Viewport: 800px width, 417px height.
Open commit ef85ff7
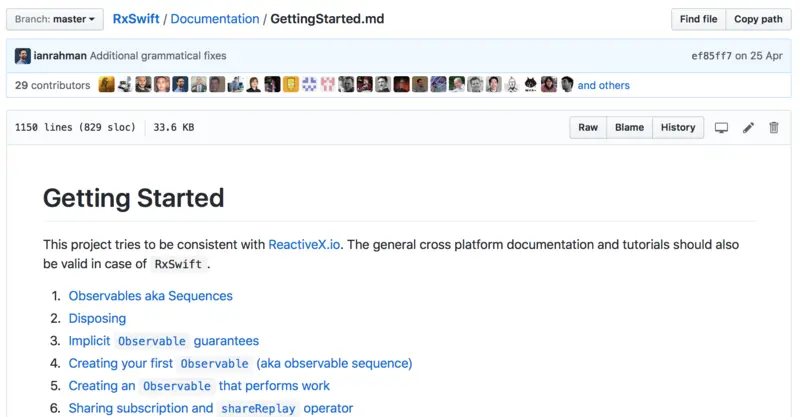pyautogui.click(x=712, y=56)
